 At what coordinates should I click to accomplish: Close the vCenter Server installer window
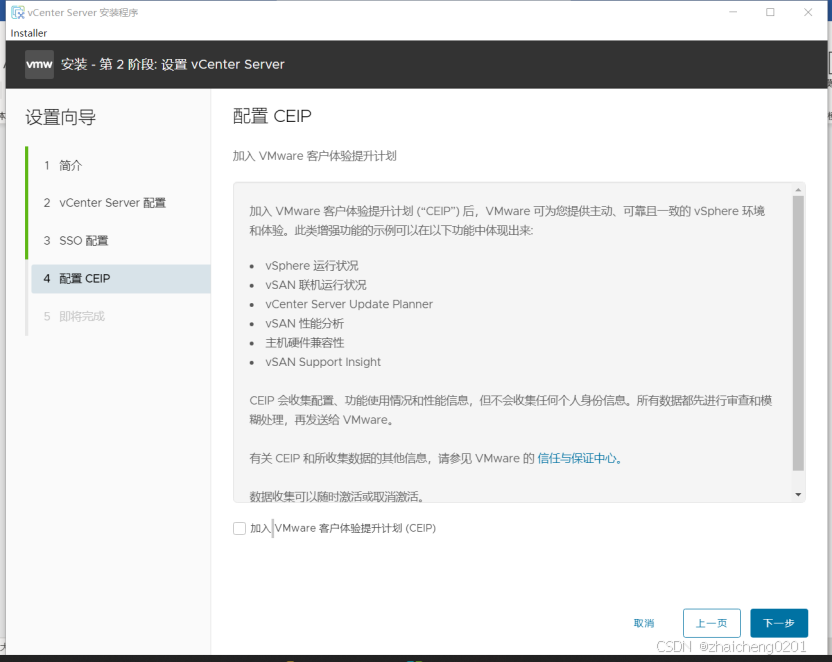[x=808, y=12]
